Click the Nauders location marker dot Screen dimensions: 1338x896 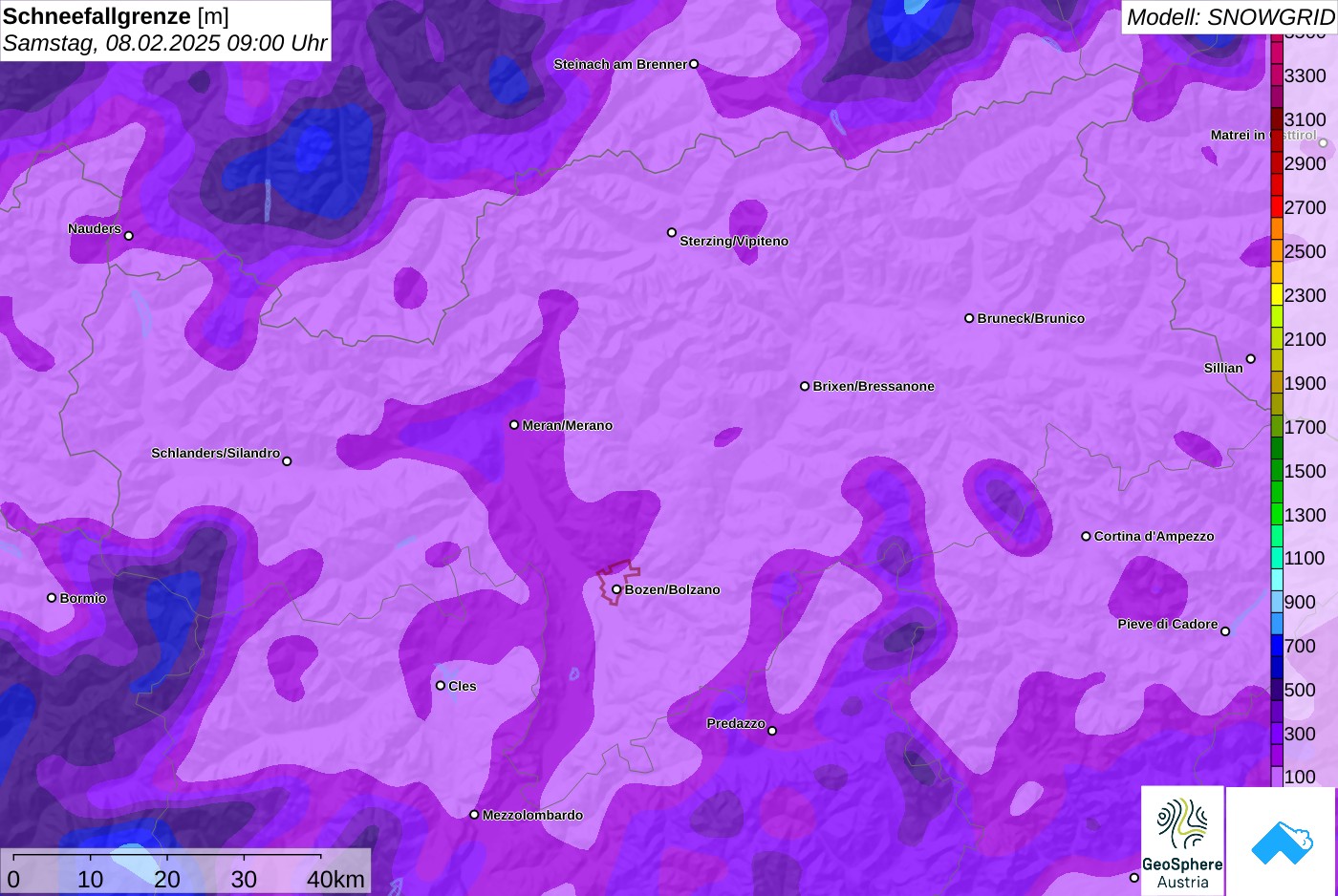[x=129, y=235]
